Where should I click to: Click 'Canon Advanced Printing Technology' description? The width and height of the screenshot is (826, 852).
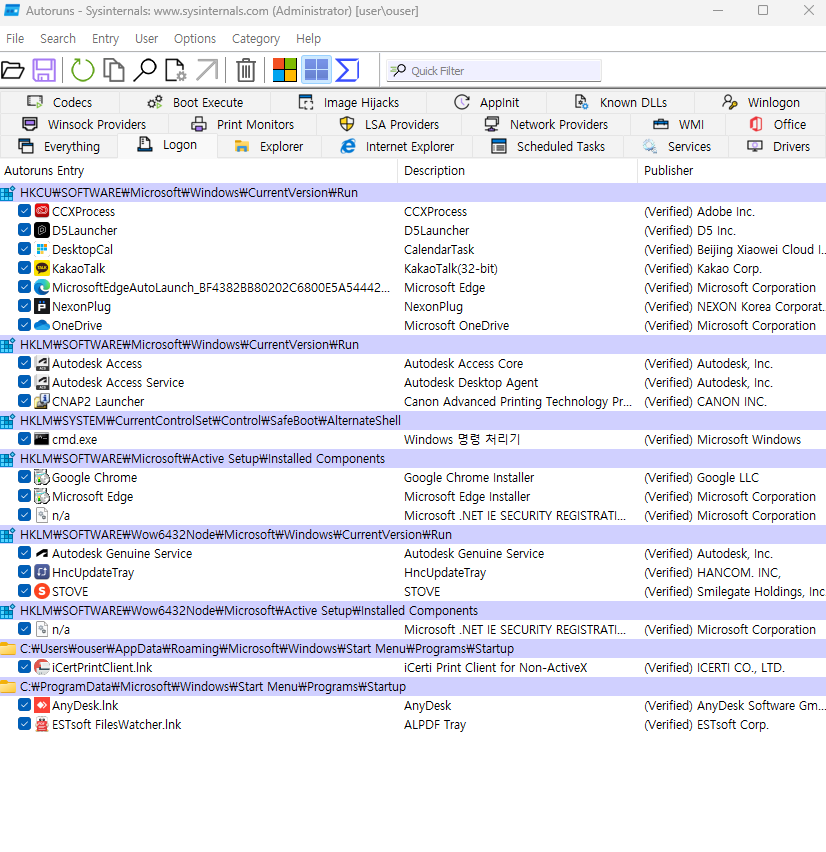point(518,402)
